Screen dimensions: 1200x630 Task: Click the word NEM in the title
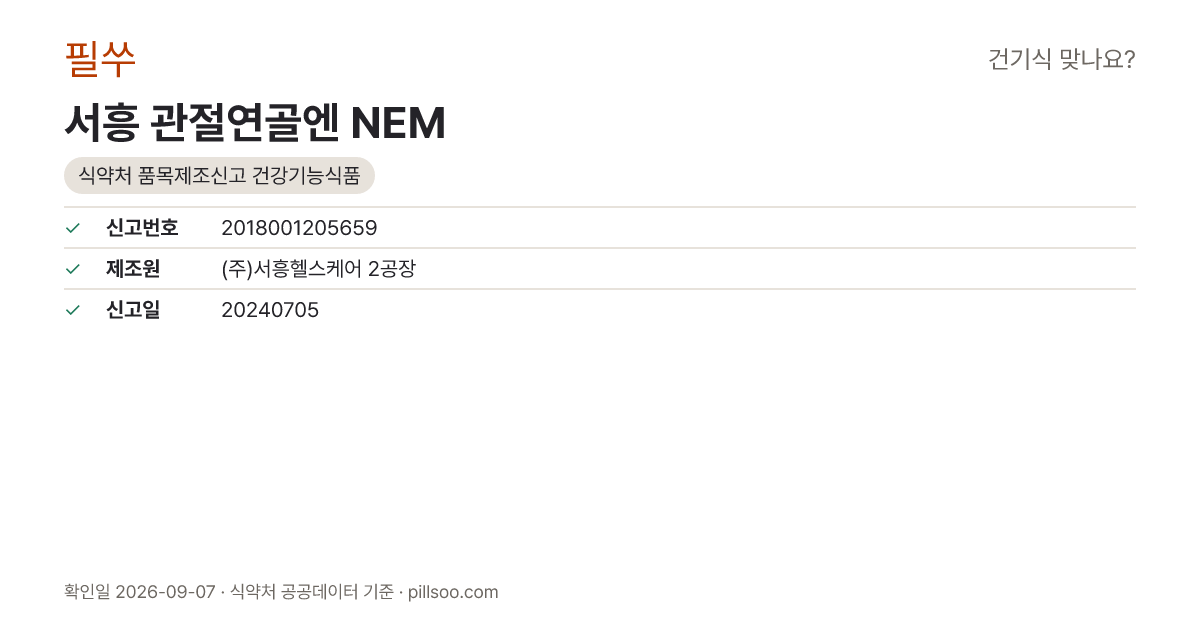coord(399,122)
